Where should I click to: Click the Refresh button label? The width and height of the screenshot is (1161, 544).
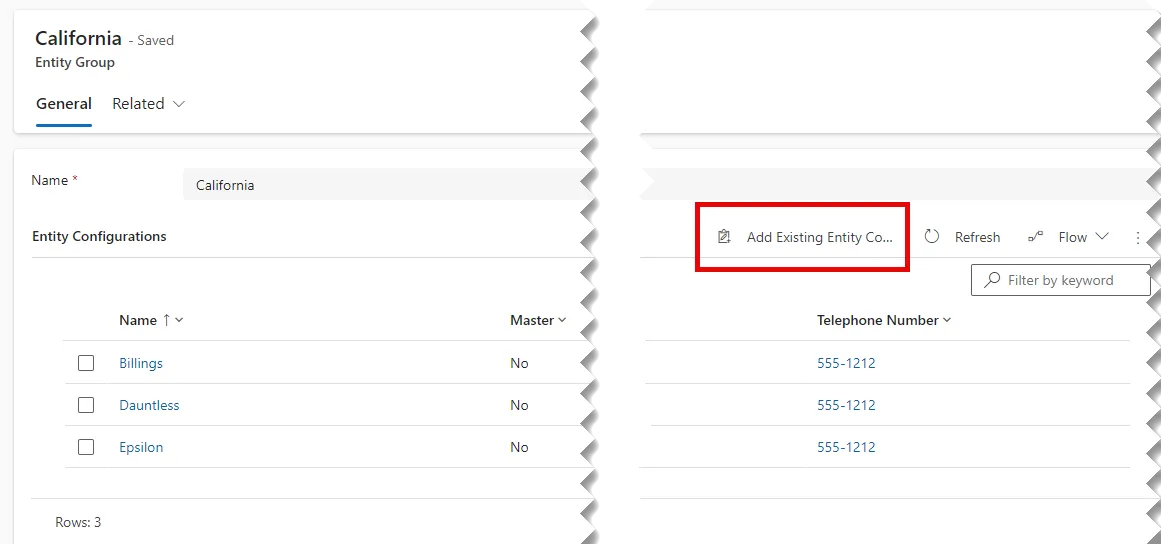977,237
